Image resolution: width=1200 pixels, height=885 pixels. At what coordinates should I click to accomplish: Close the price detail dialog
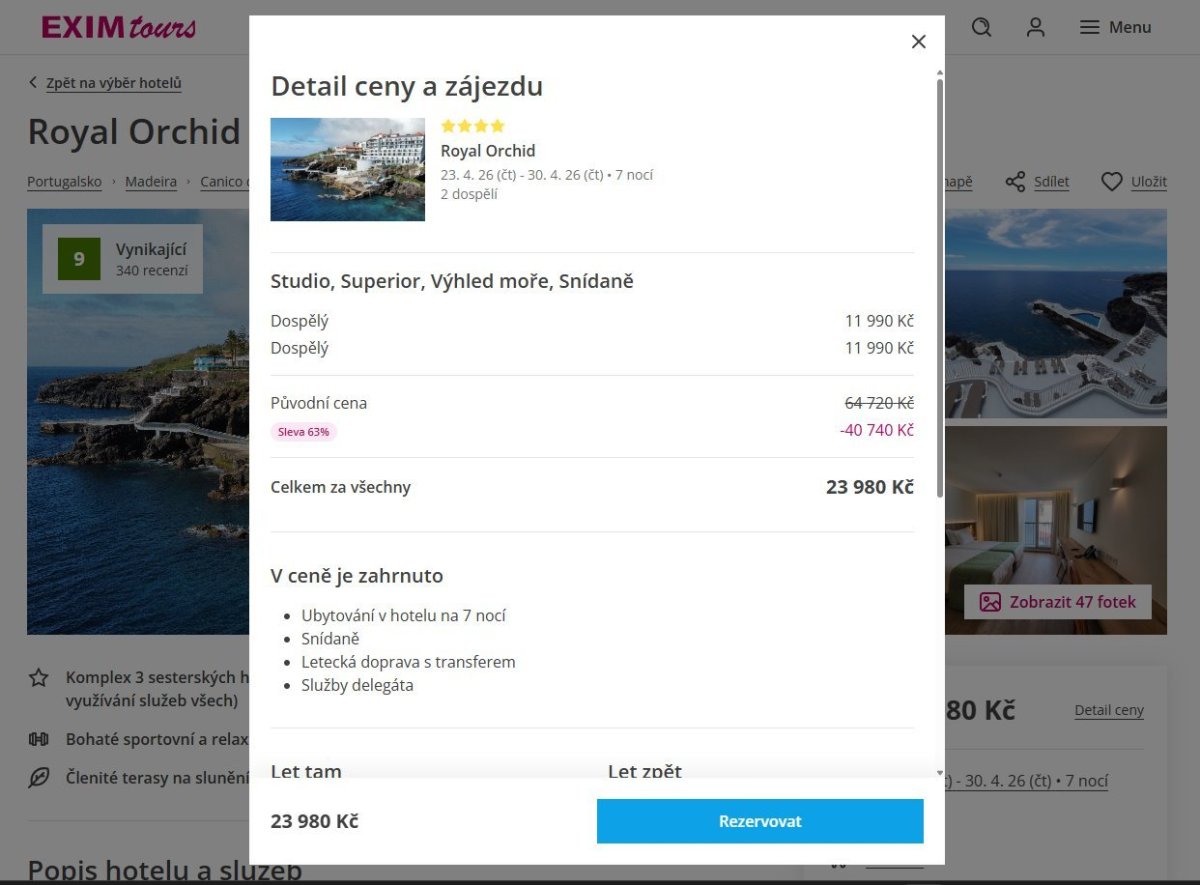click(918, 42)
